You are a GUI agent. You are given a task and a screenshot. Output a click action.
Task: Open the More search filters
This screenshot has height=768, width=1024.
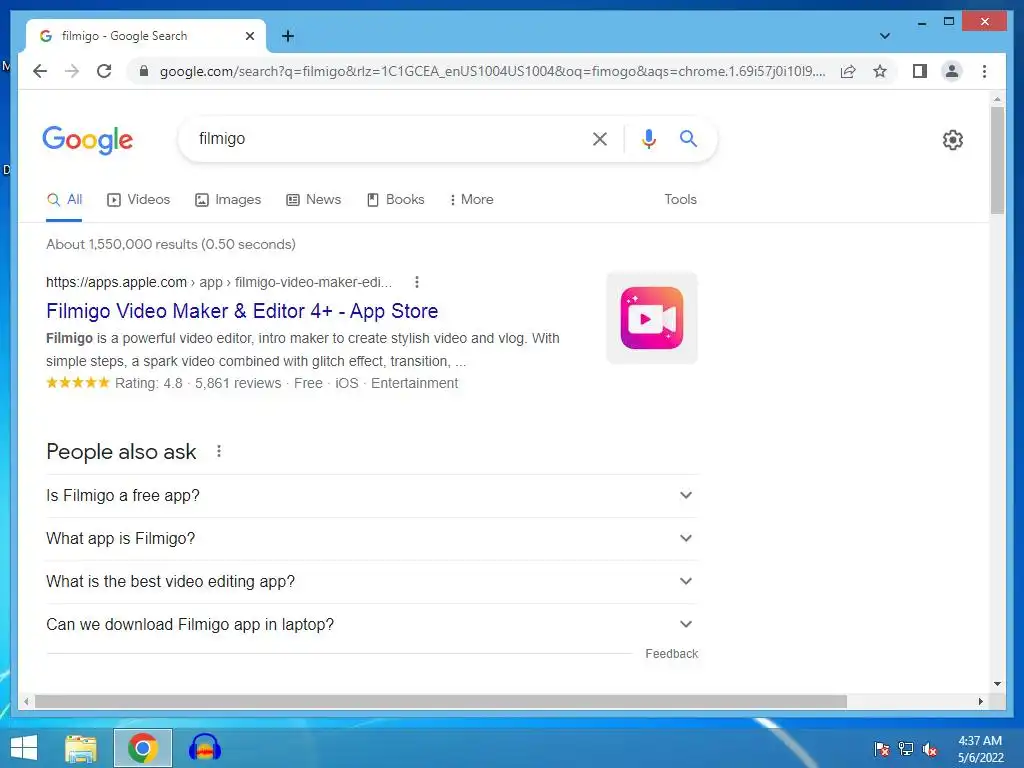click(472, 200)
